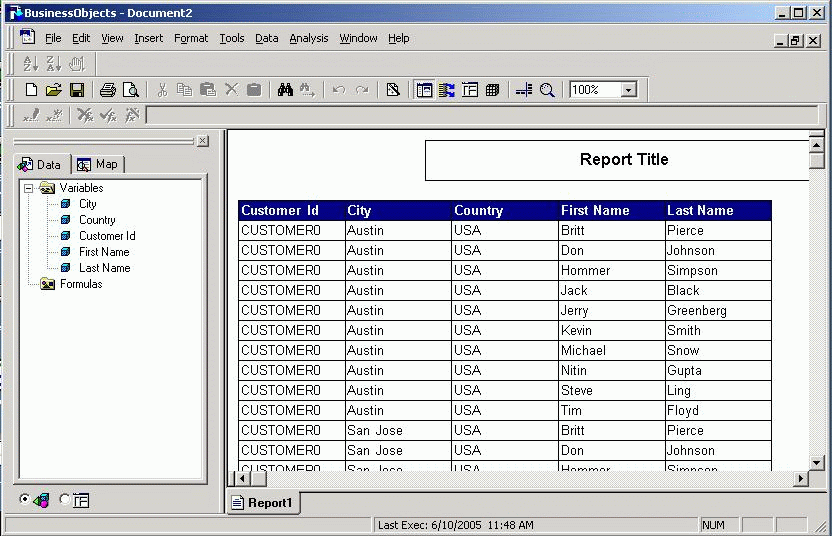This screenshot has height=536, width=832.
Task: Click the Sort Descending Z-A icon
Action: (x=54, y=64)
